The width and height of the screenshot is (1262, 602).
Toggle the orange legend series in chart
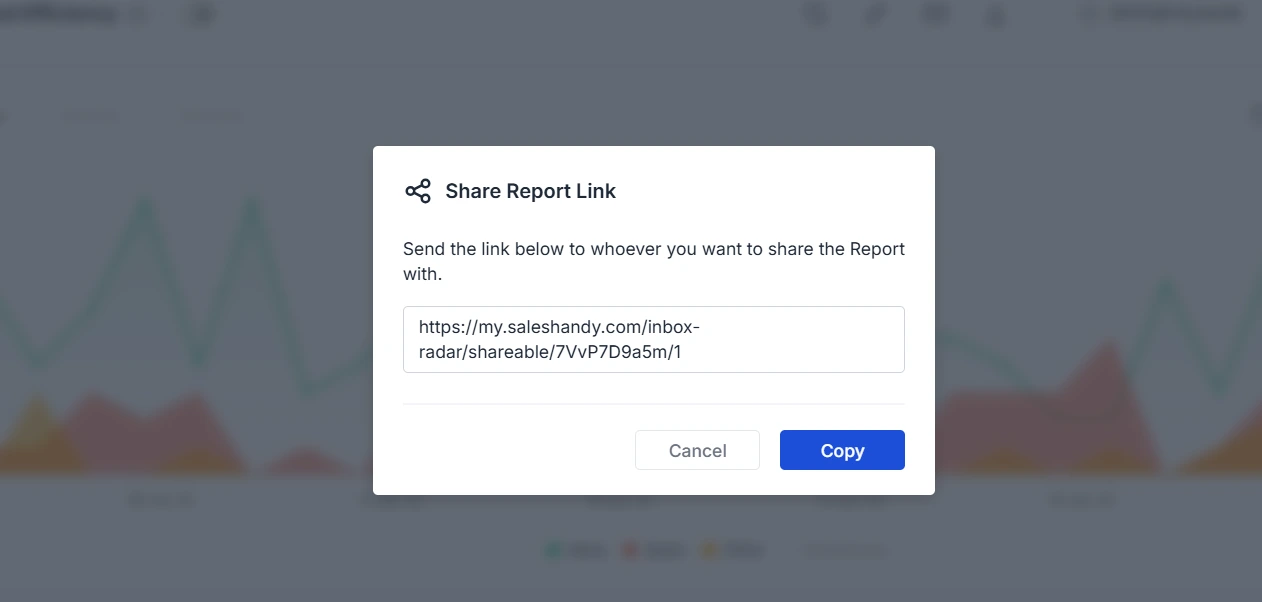coord(733,550)
